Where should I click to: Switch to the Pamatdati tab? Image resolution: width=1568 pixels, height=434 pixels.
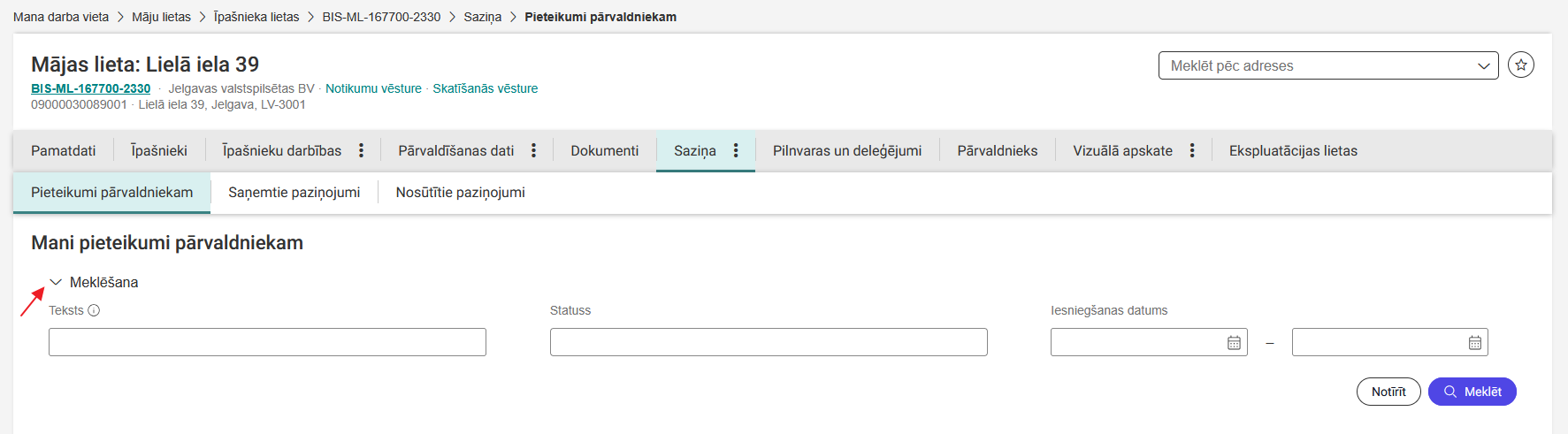coord(64,151)
